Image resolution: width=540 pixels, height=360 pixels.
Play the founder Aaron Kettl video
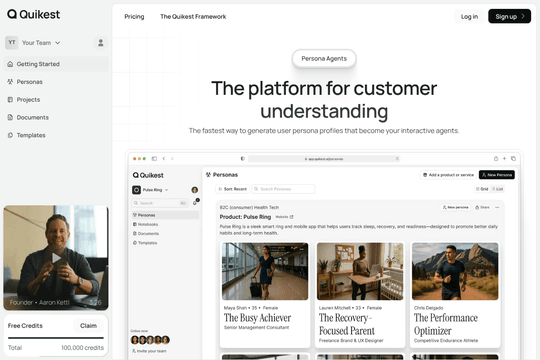coord(56,258)
